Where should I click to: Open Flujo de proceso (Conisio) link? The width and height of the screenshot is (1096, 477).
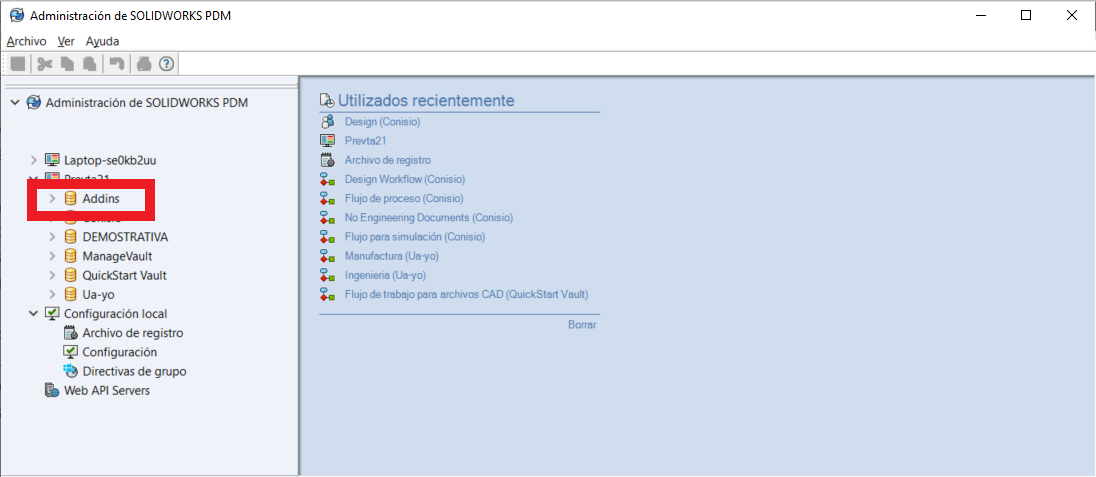[404, 199]
